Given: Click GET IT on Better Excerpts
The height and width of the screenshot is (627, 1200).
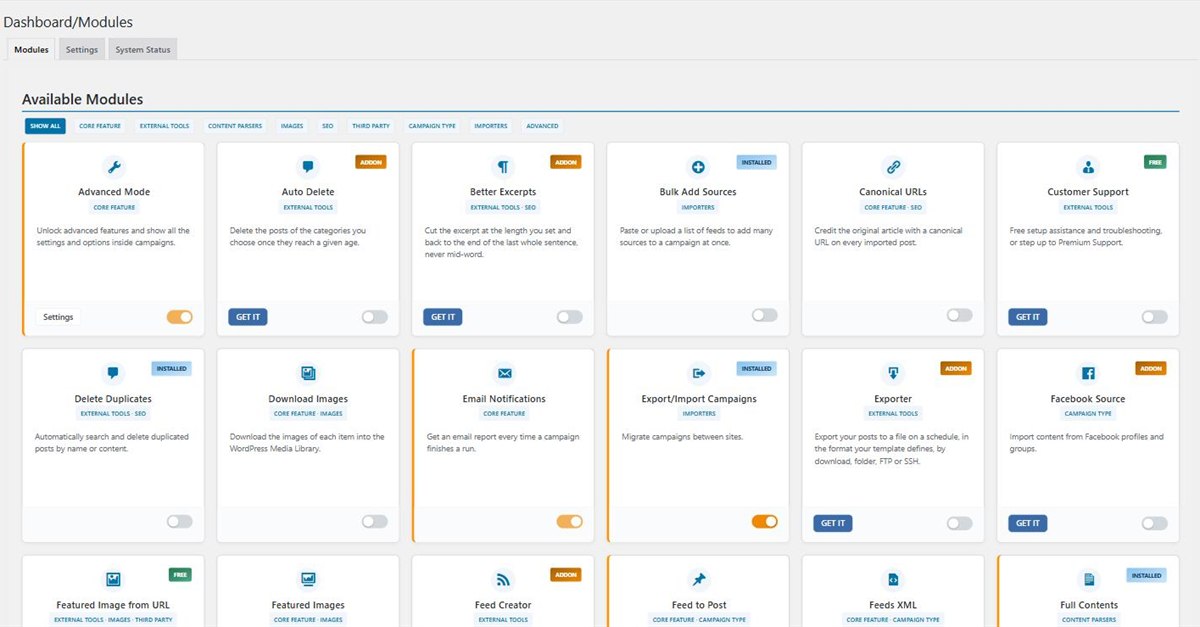Looking at the screenshot, I should 443,317.
